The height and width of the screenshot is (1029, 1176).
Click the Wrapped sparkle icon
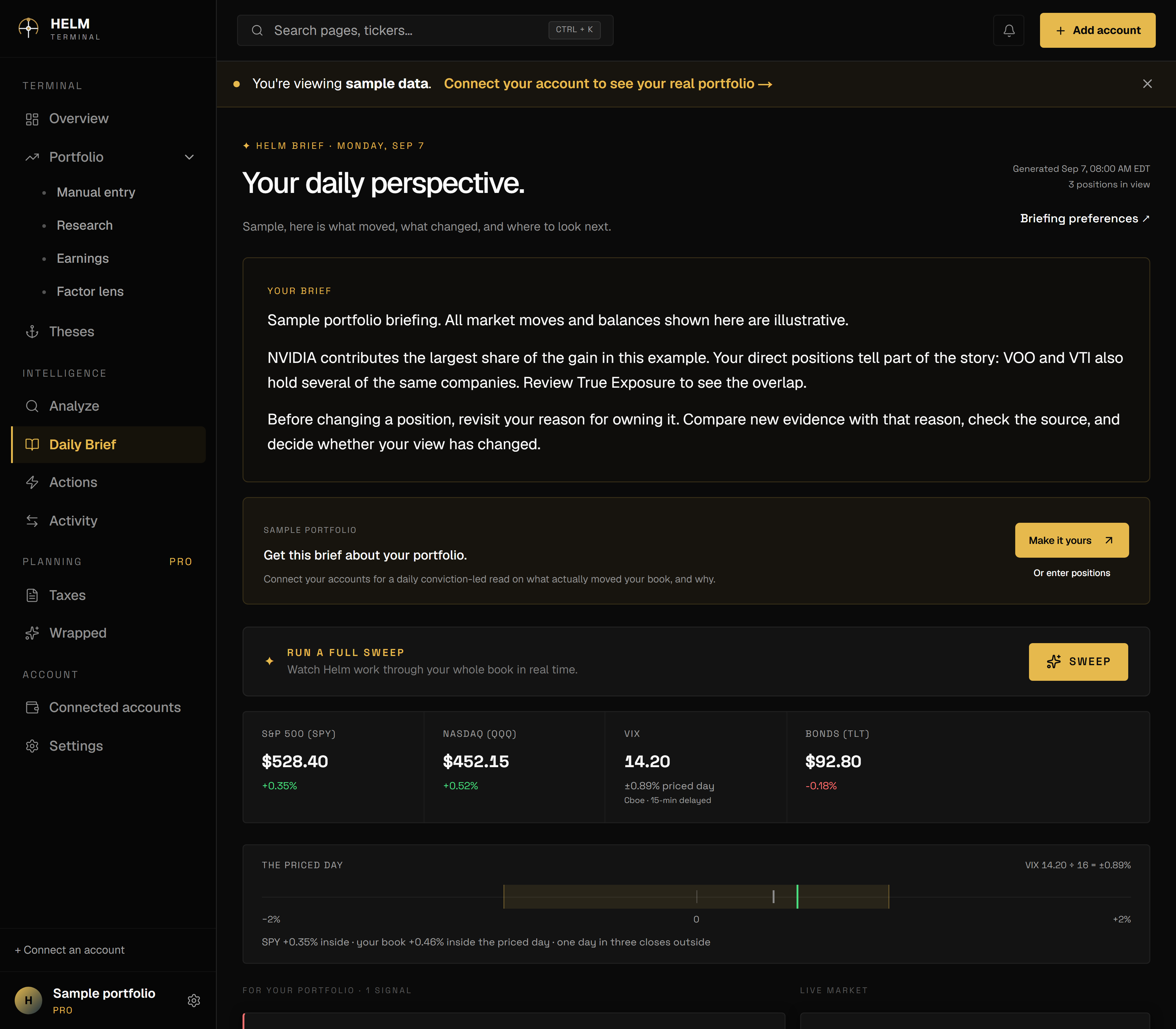(32, 633)
